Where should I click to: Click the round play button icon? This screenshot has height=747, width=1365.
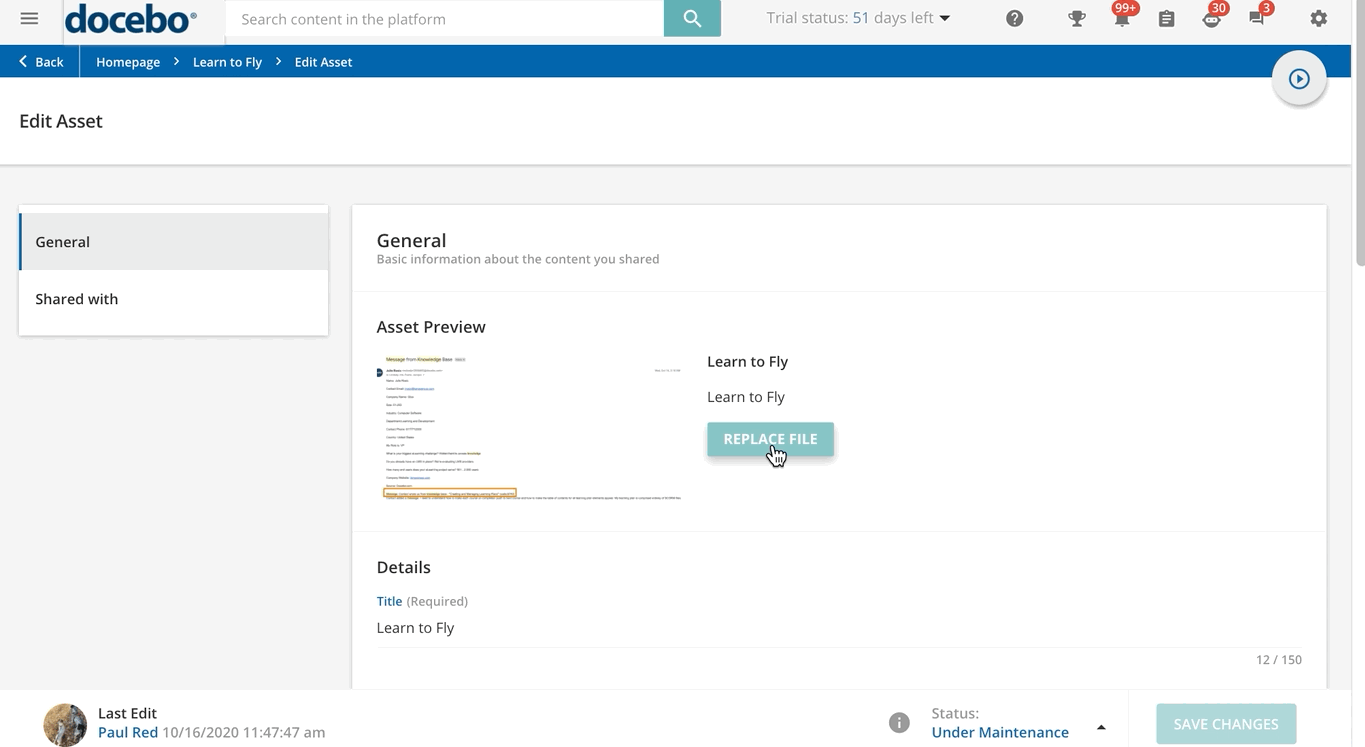pyautogui.click(x=1299, y=79)
